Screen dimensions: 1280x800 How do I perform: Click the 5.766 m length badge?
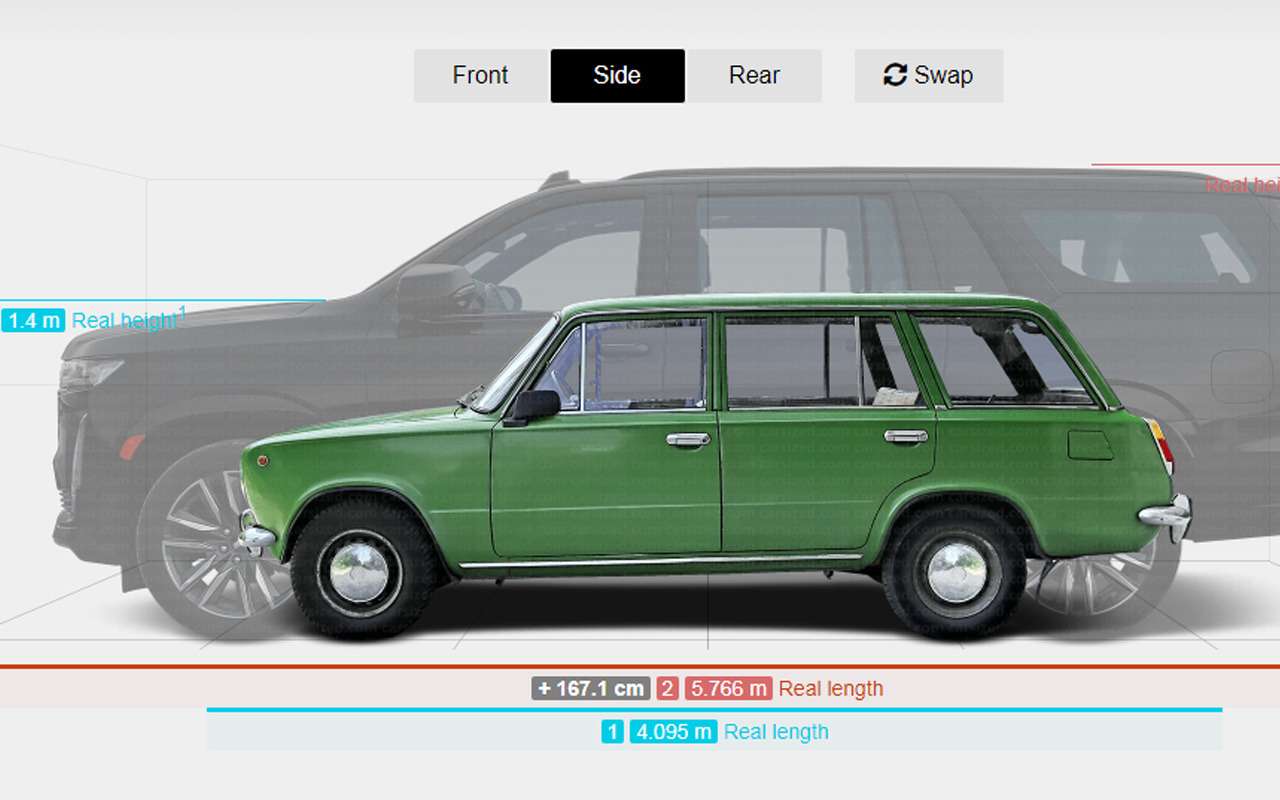point(729,688)
